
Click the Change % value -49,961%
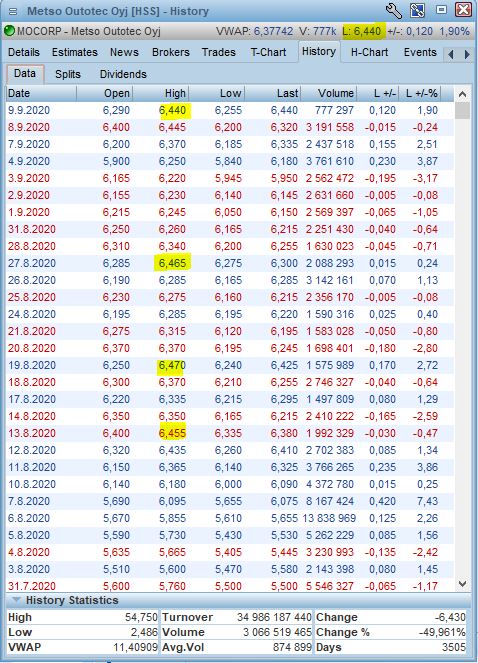pos(442,632)
